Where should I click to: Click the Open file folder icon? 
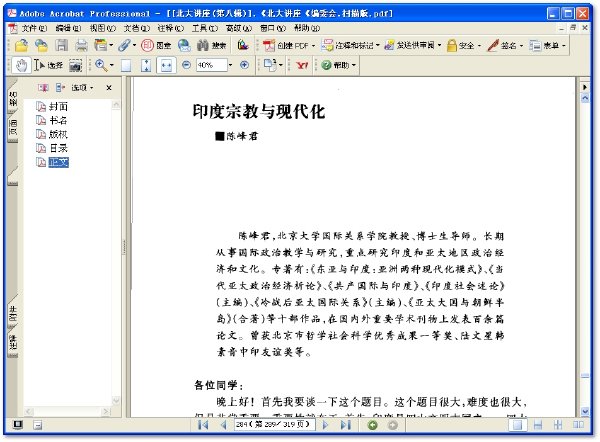click(21, 46)
